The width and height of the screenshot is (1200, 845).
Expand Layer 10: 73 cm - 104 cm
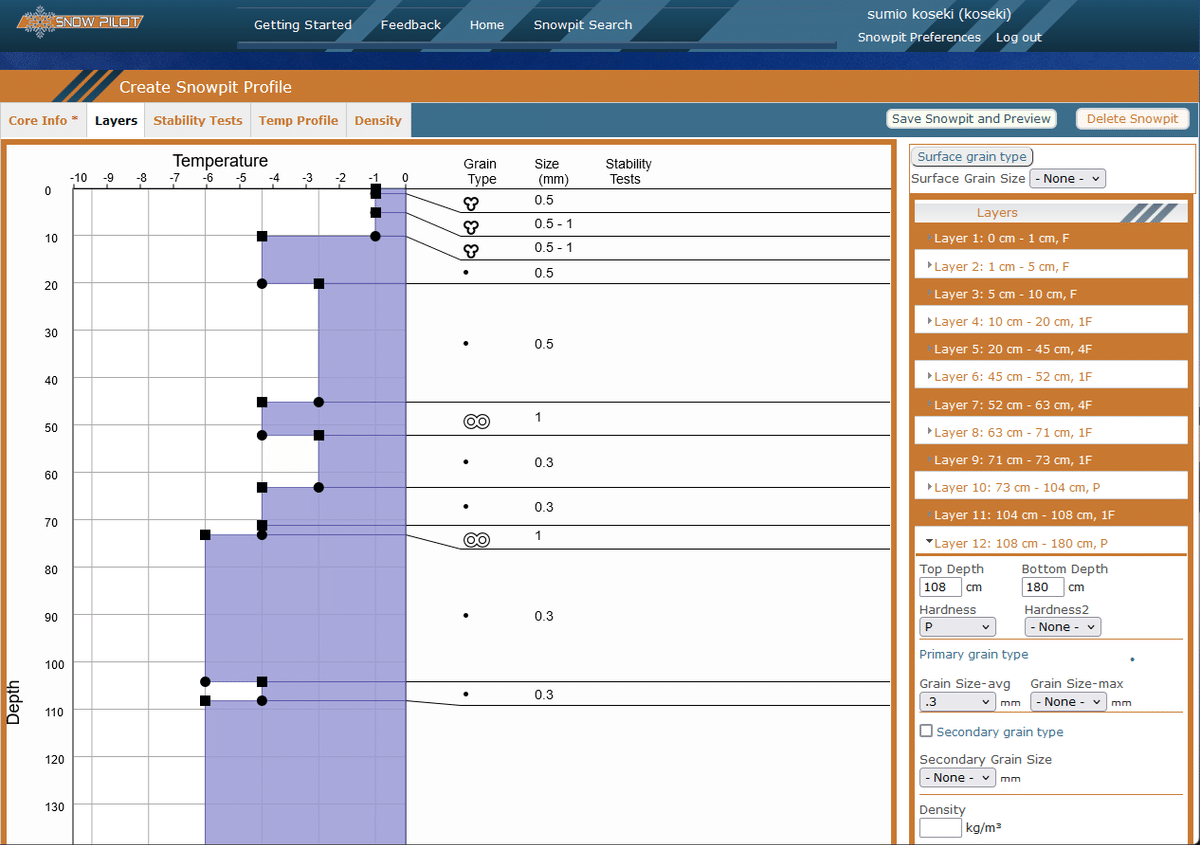(1050, 488)
